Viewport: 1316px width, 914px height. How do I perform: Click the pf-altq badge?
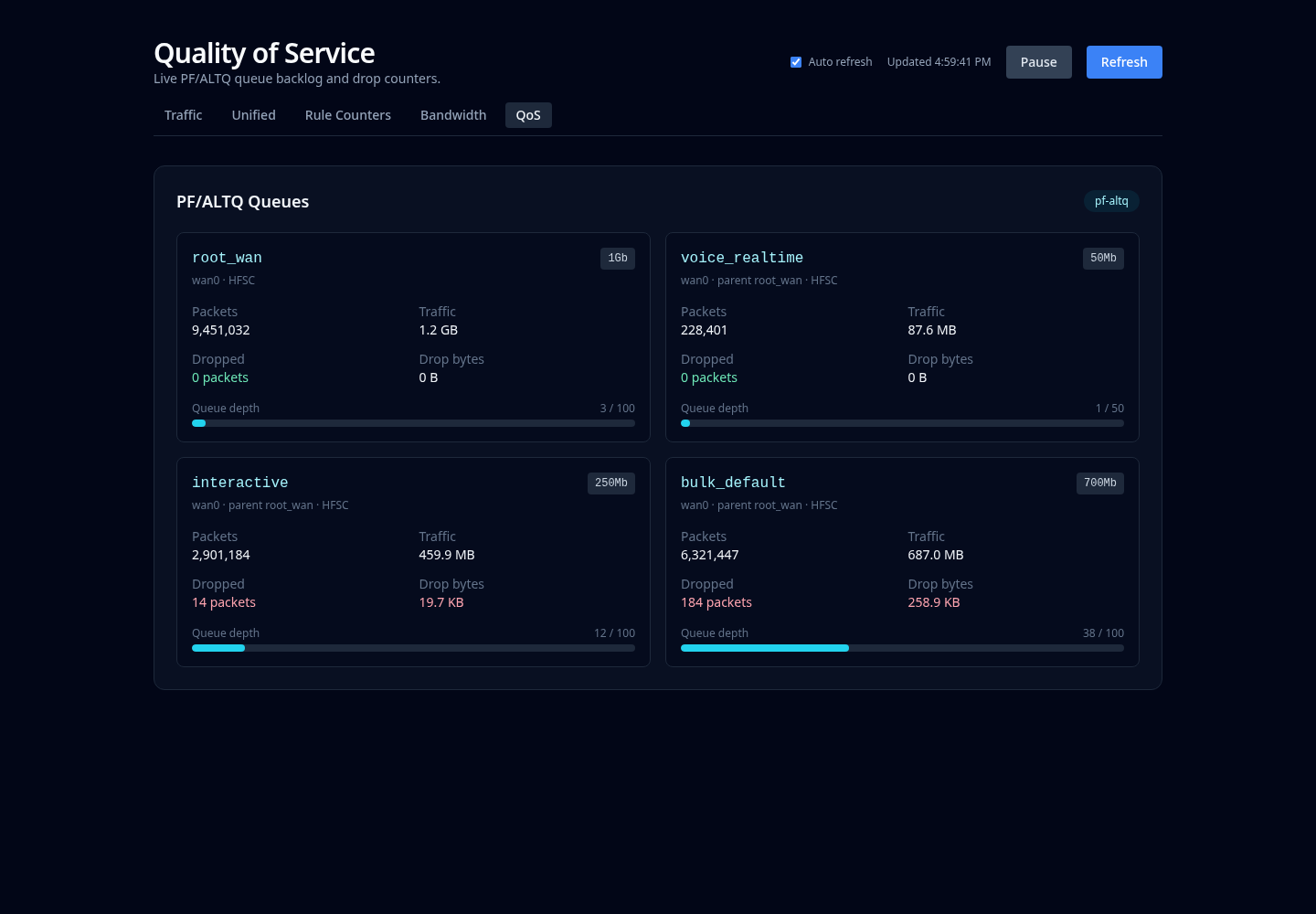(x=1111, y=201)
